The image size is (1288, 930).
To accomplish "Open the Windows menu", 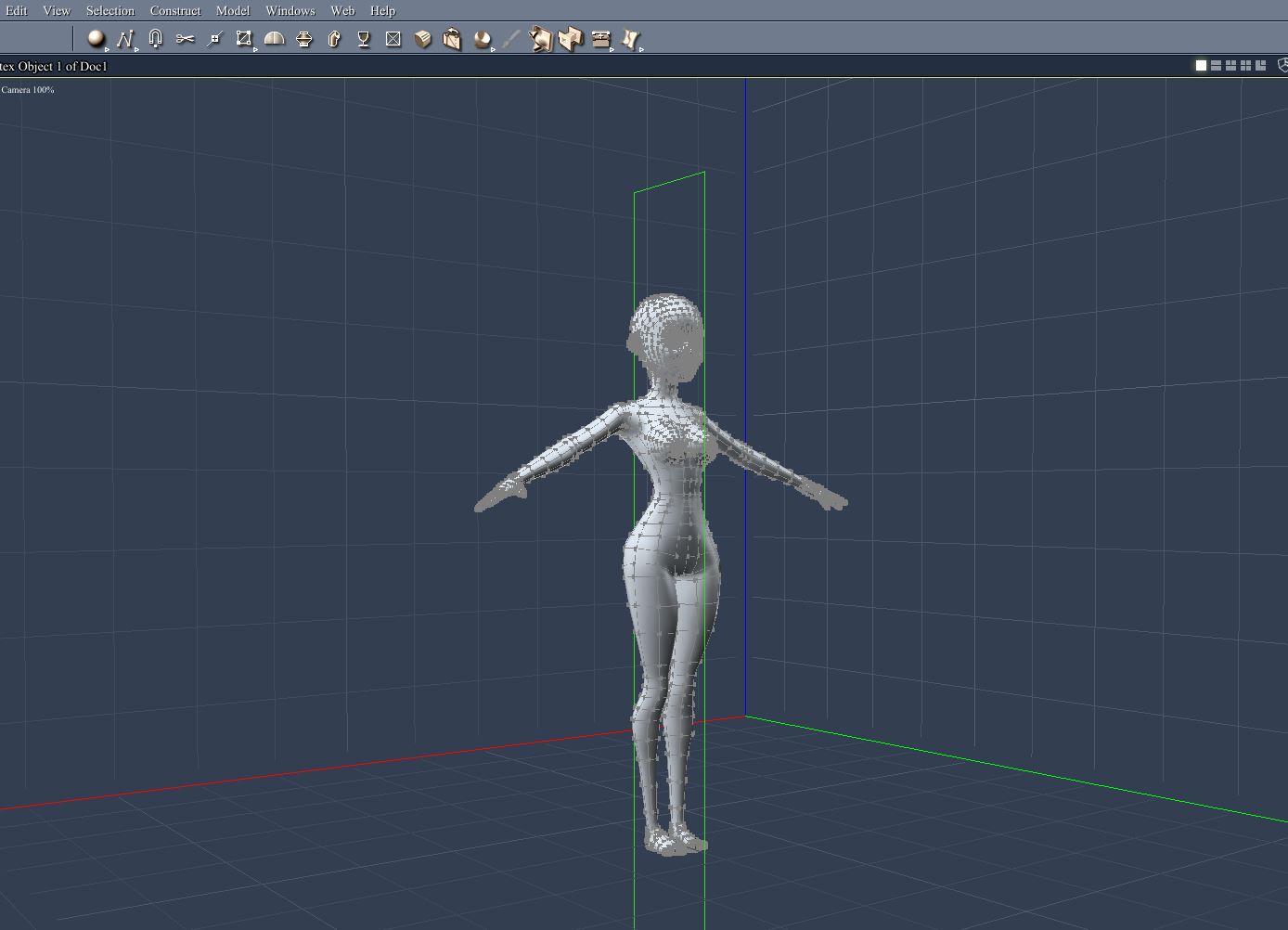I will pyautogui.click(x=290, y=10).
